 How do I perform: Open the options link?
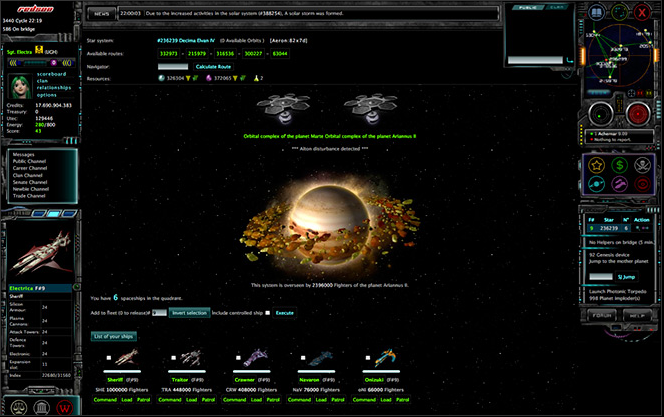47,95
